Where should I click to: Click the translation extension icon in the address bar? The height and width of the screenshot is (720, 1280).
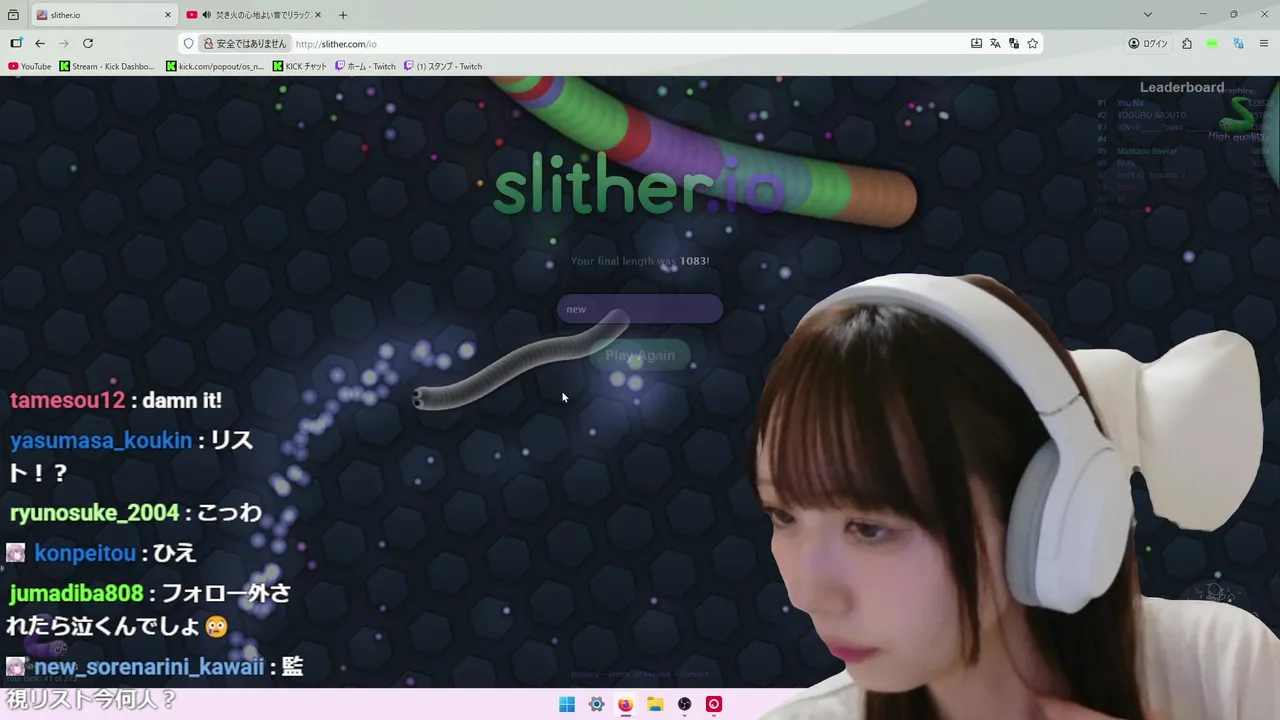pyautogui.click(x=1014, y=43)
